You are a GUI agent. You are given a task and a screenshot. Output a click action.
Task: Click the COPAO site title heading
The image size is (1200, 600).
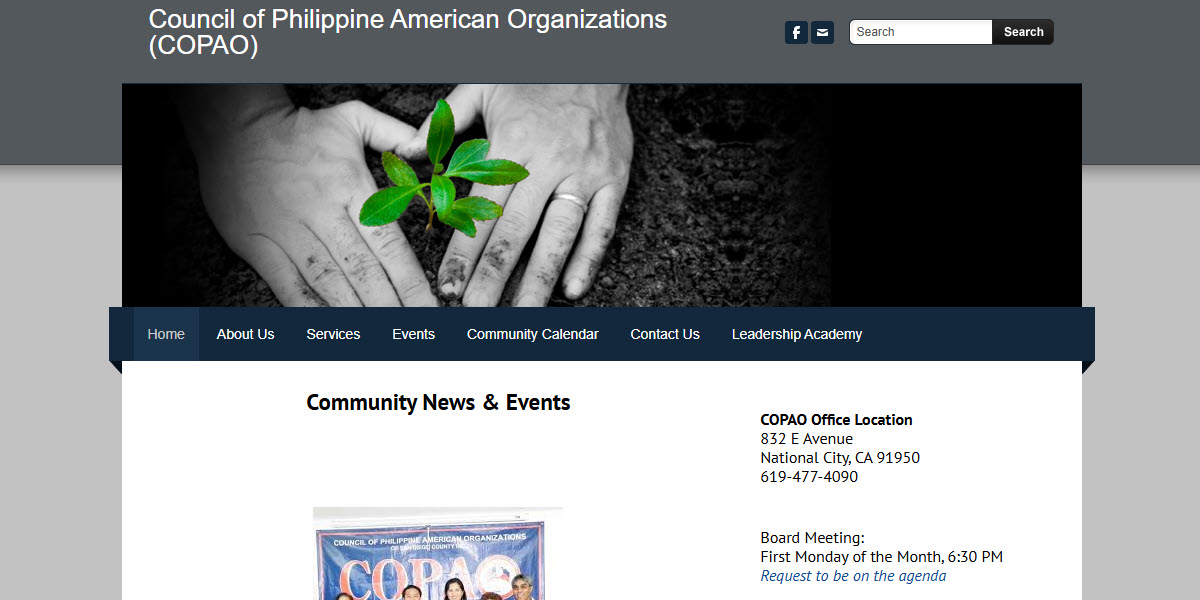[407, 32]
